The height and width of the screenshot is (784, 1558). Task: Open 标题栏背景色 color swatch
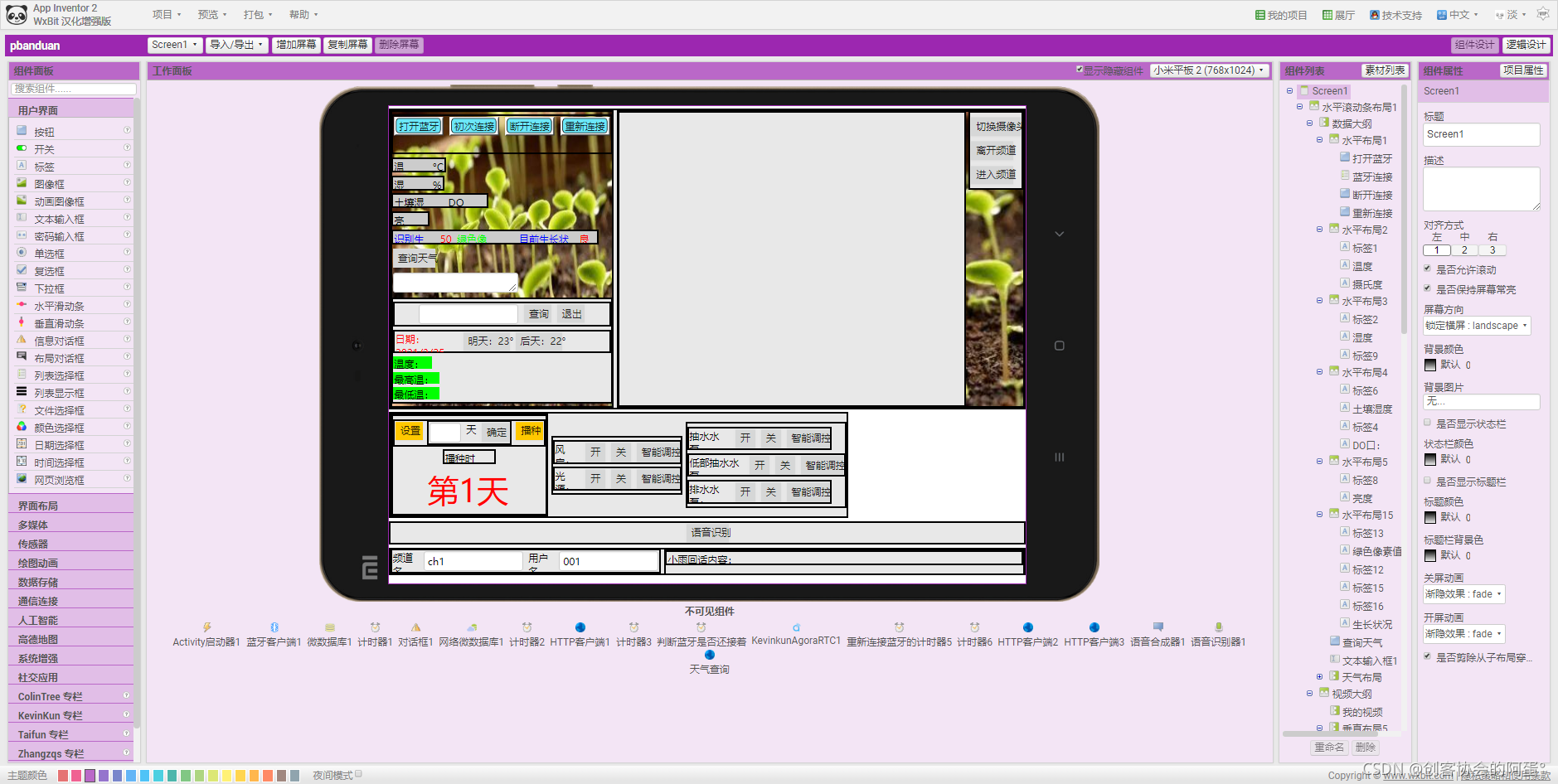1429,555
